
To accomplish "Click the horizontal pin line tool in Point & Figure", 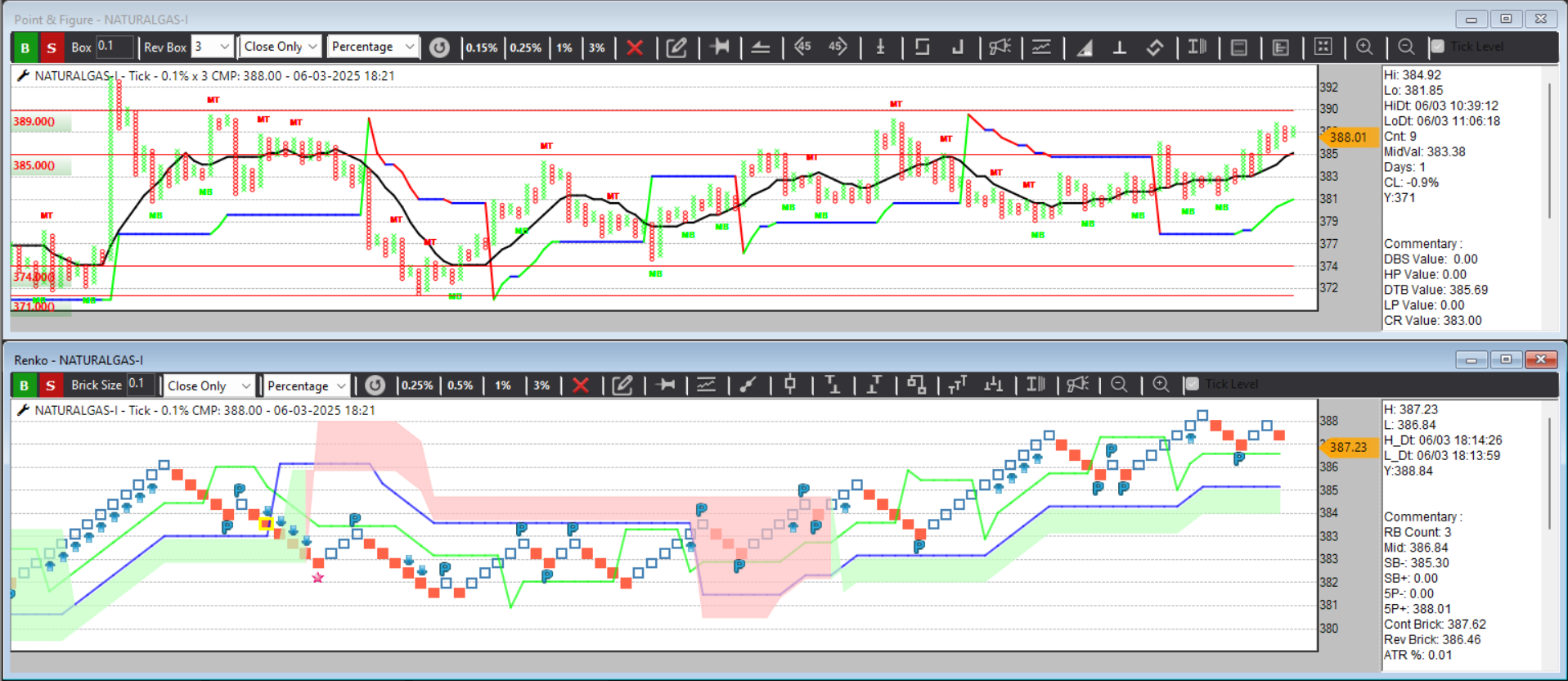I will pyautogui.click(x=720, y=47).
